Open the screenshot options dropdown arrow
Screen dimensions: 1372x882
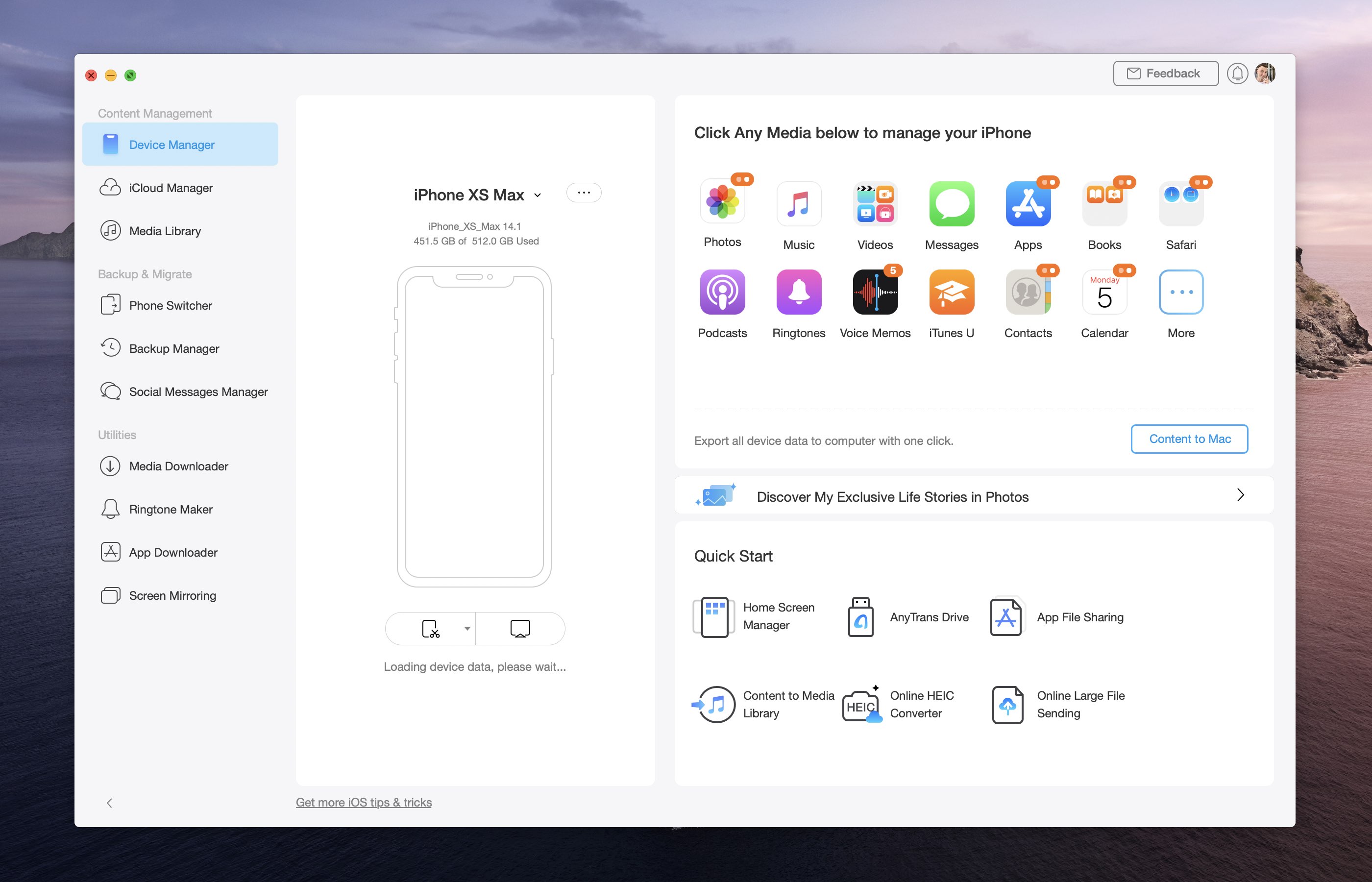pyautogui.click(x=467, y=628)
